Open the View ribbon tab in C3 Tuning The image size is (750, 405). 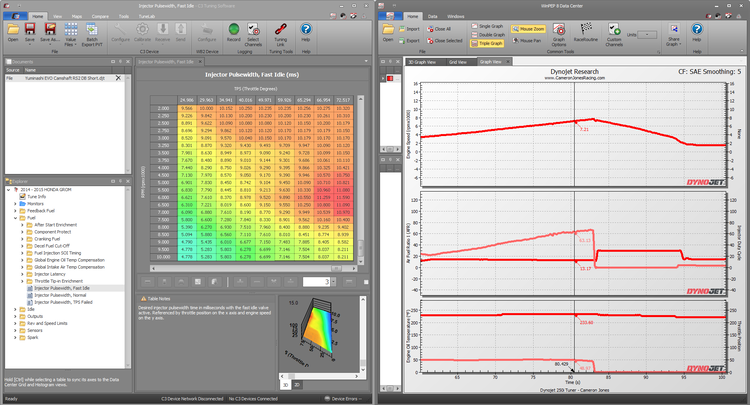pyautogui.click(x=57, y=16)
